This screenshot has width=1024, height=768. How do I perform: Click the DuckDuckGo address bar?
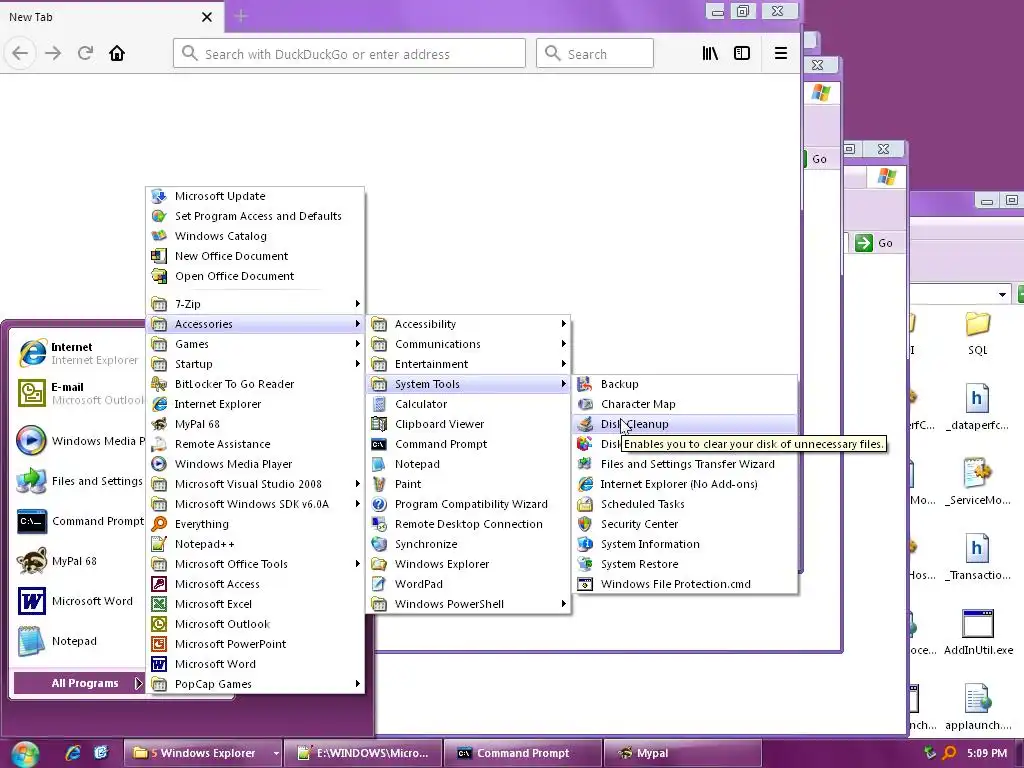point(349,53)
